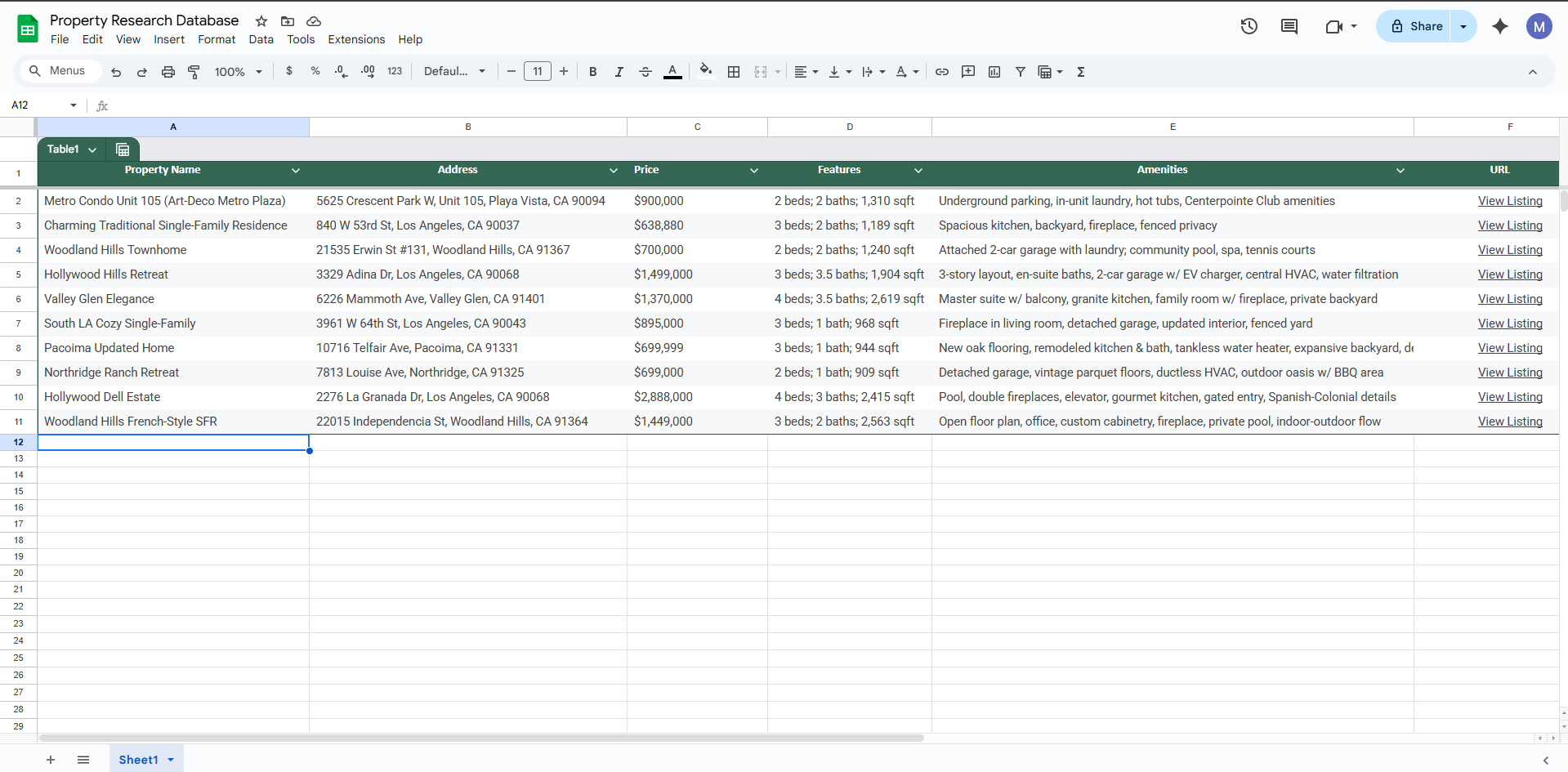Screen dimensions: 1568x772
Task: Click the functions sigma icon
Action: pos(1081,72)
